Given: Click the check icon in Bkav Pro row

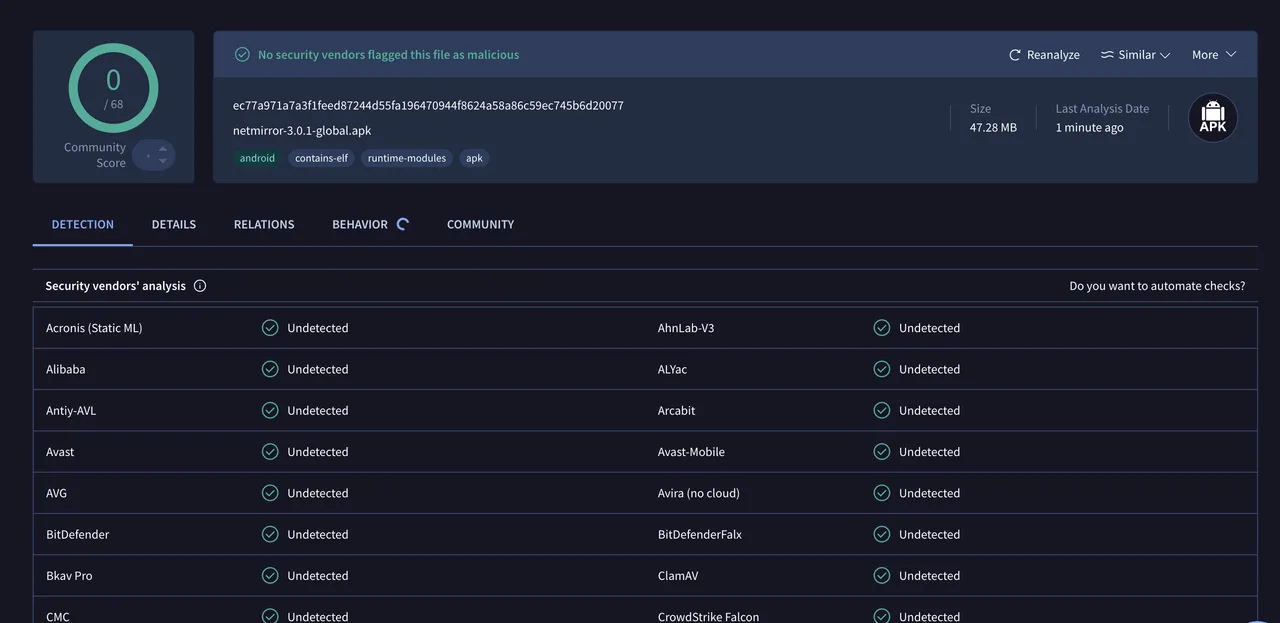Looking at the screenshot, I should (x=270, y=576).
